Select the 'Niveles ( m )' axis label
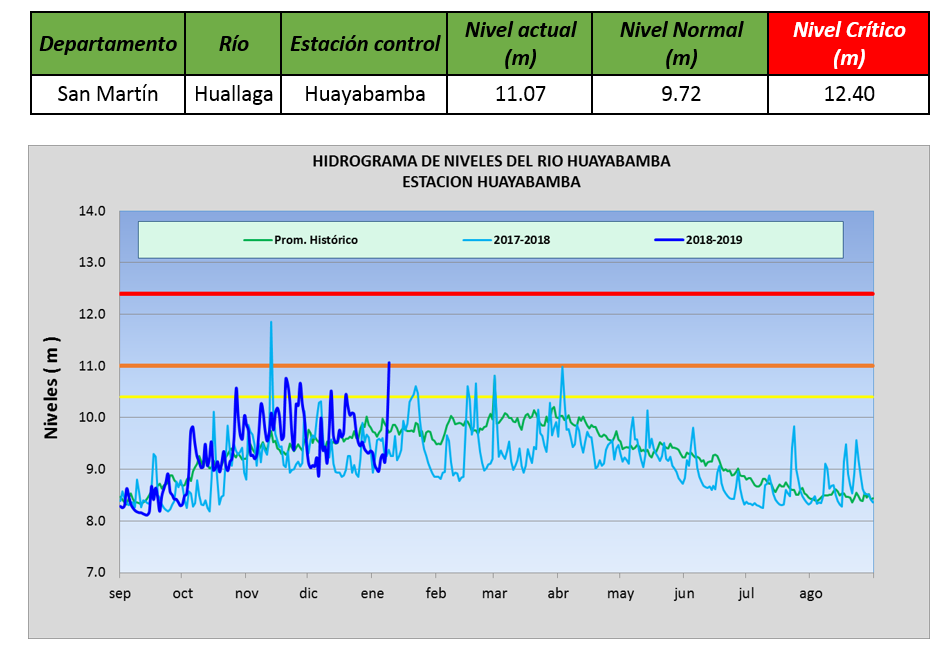 (x=51, y=391)
